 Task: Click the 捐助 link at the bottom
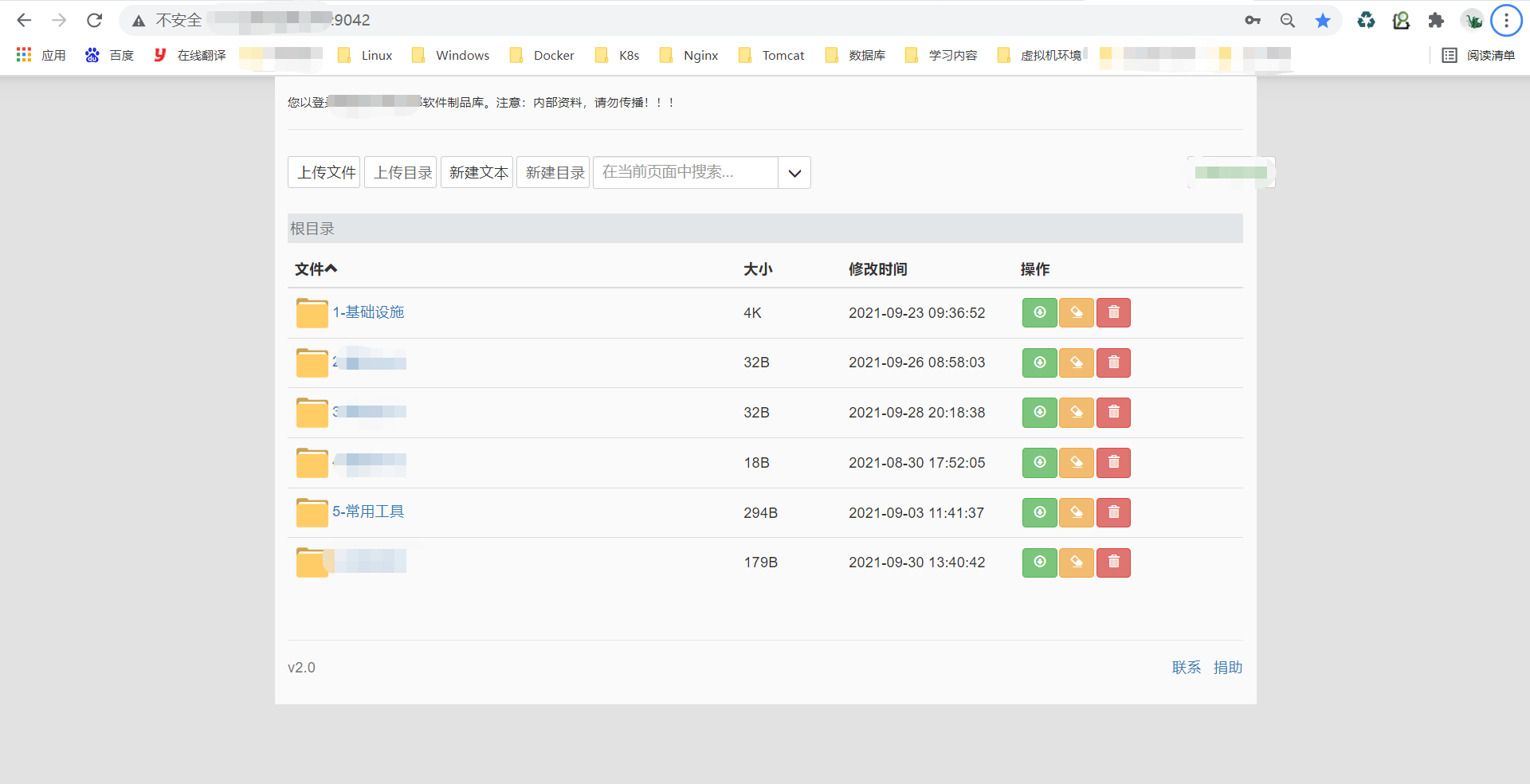click(1227, 667)
